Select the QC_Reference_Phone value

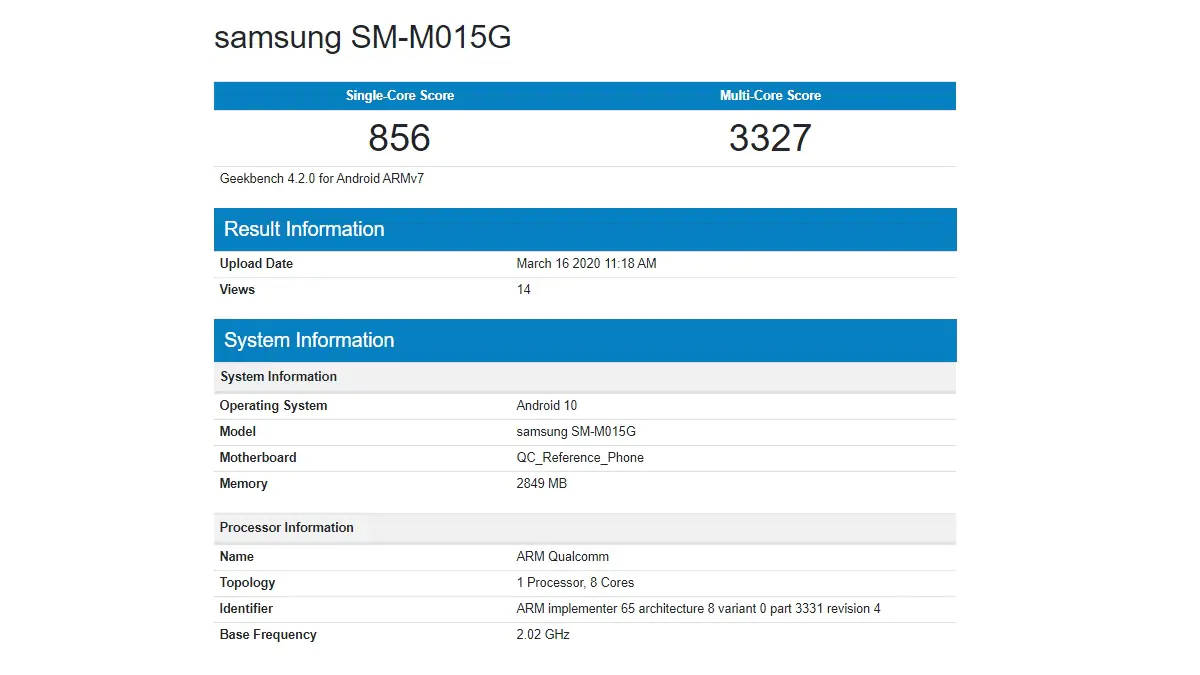coord(580,458)
